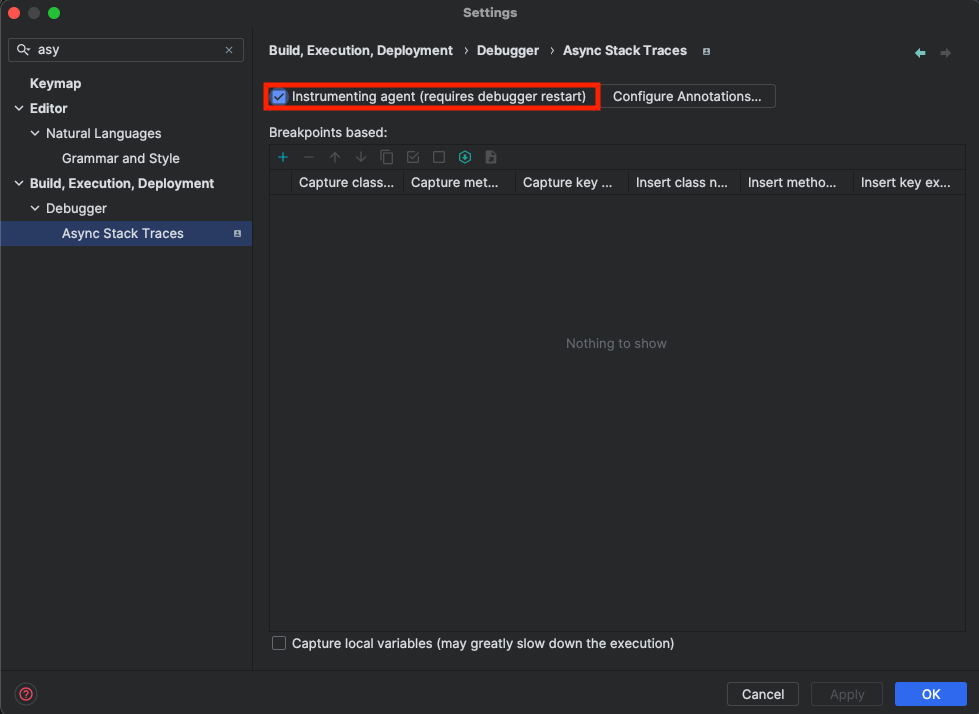Click the duplicate/copy toolbar icon
Viewport: 979px width, 714px height.
click(x=387, y=157)
